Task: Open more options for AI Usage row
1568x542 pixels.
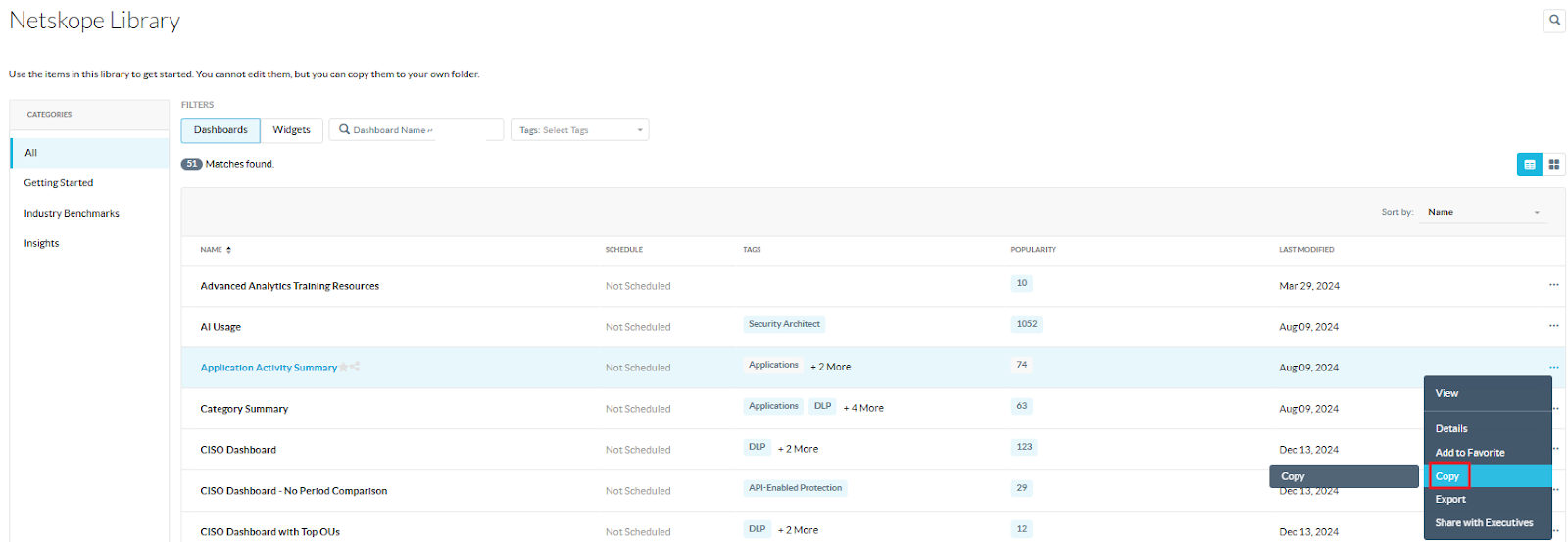Action: click(1553, 326)
